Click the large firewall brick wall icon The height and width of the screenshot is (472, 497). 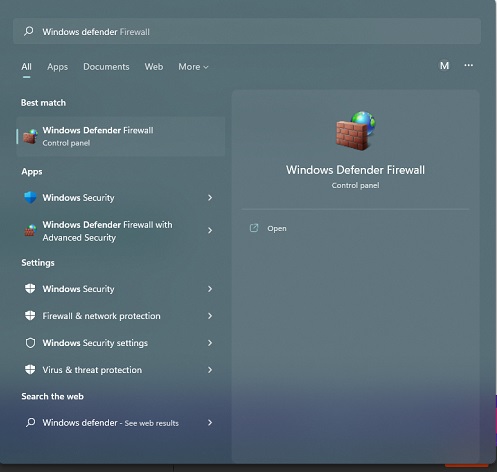pos(355,131)
